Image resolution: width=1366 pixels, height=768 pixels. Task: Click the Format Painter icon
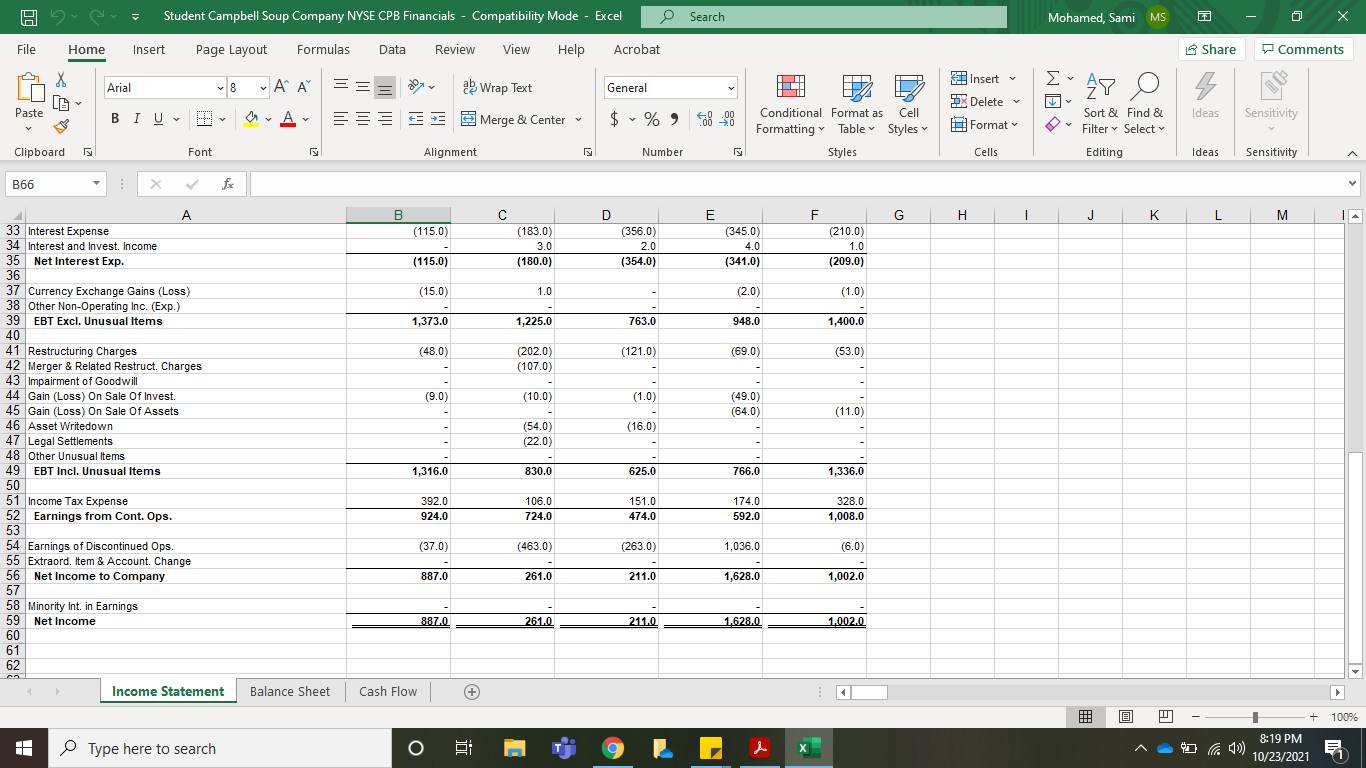click(x=60, y=127)
